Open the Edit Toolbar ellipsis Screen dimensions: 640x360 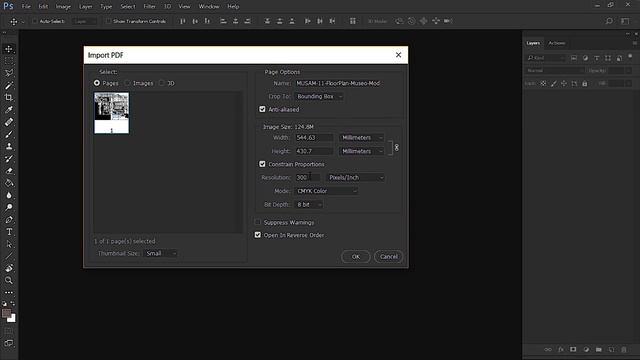[x=9, y=293]
